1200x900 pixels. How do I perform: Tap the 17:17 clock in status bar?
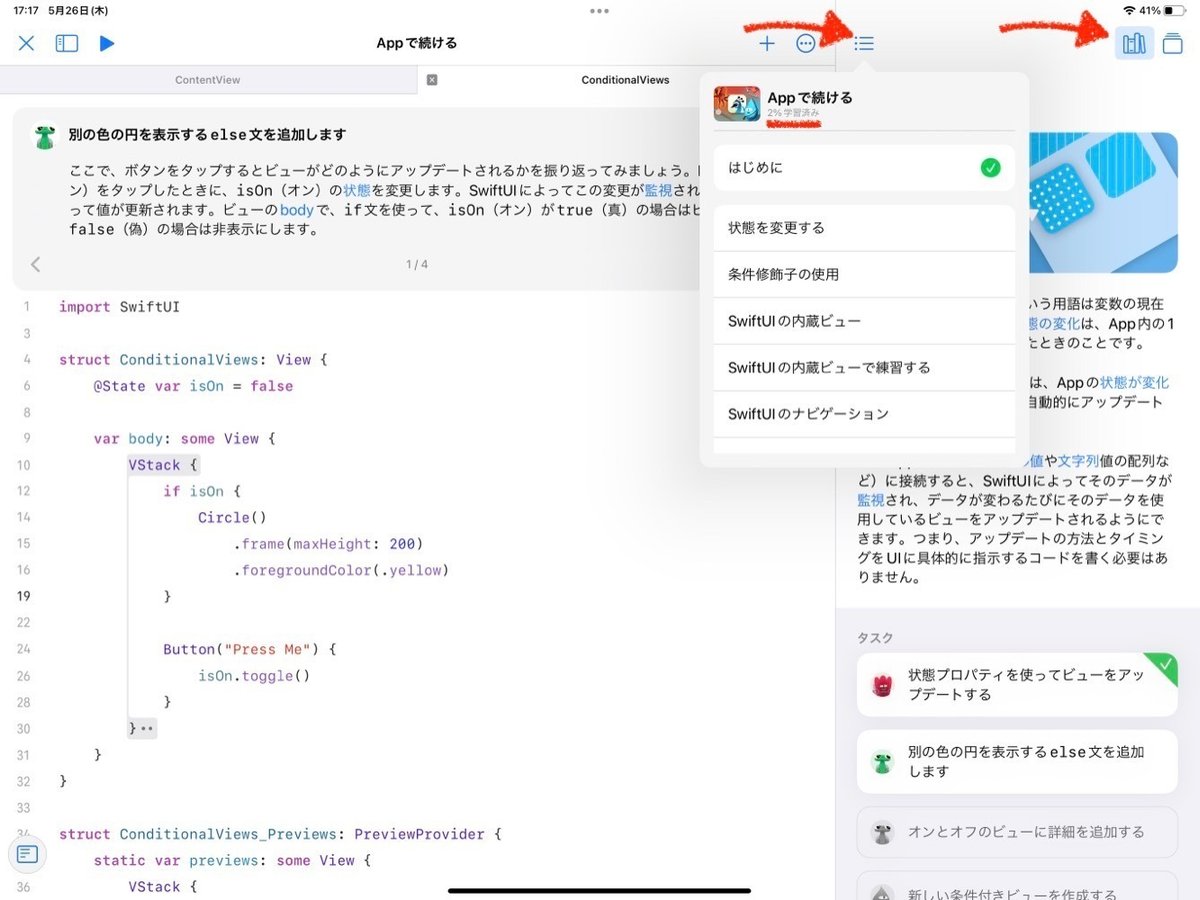coord(24,10)
